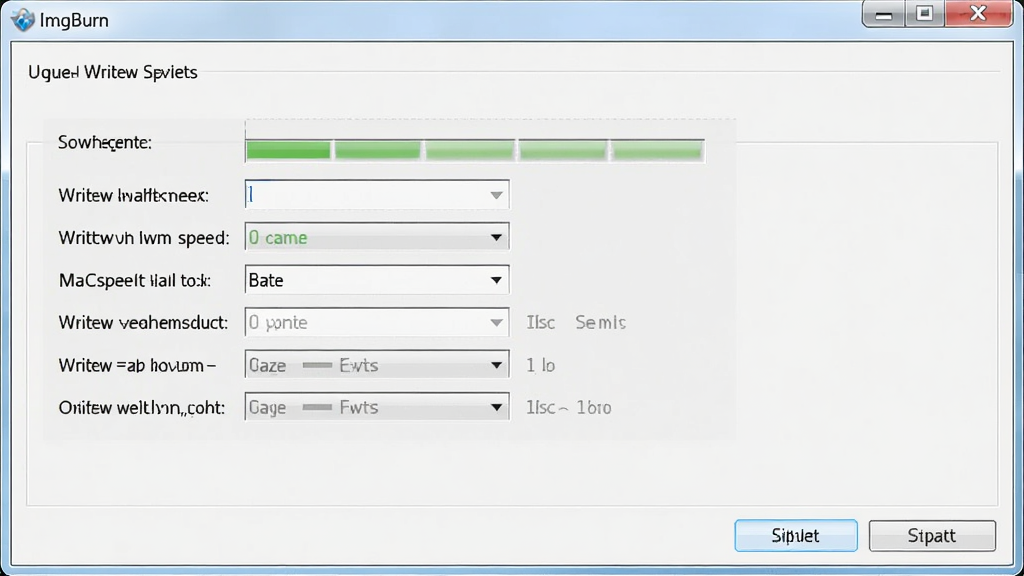
Task: Click the 'Oritew weltlvnn,,coht:' label
Action: (x=142, y=408)
